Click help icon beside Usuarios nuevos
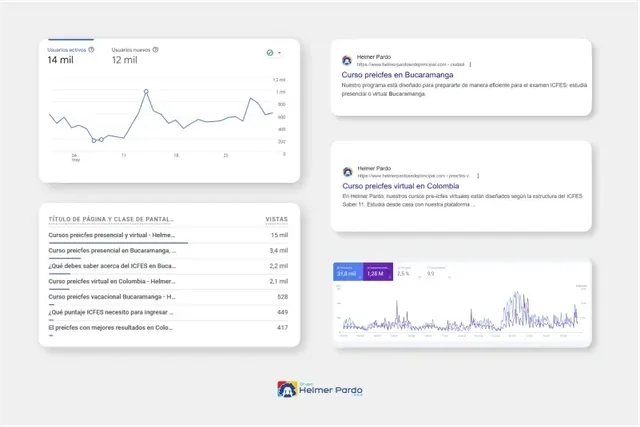The width and height of the screenshot is (640, 427). tap(156, 49)
